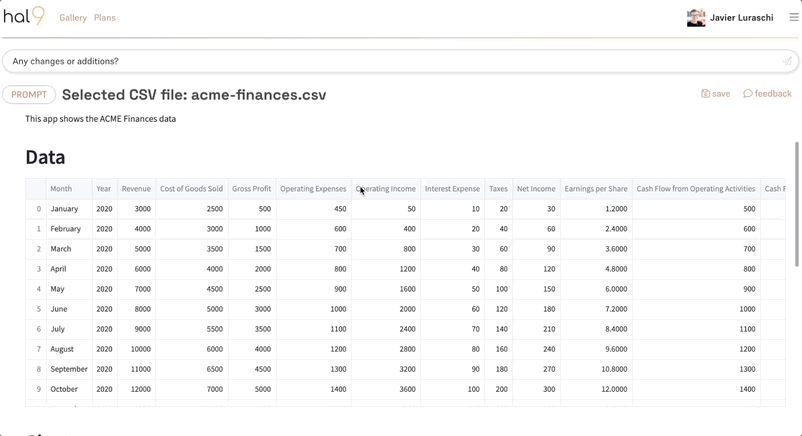Open the Plans page
The width and height of the screenshot is (802, 436).
[x=105, y=18]
